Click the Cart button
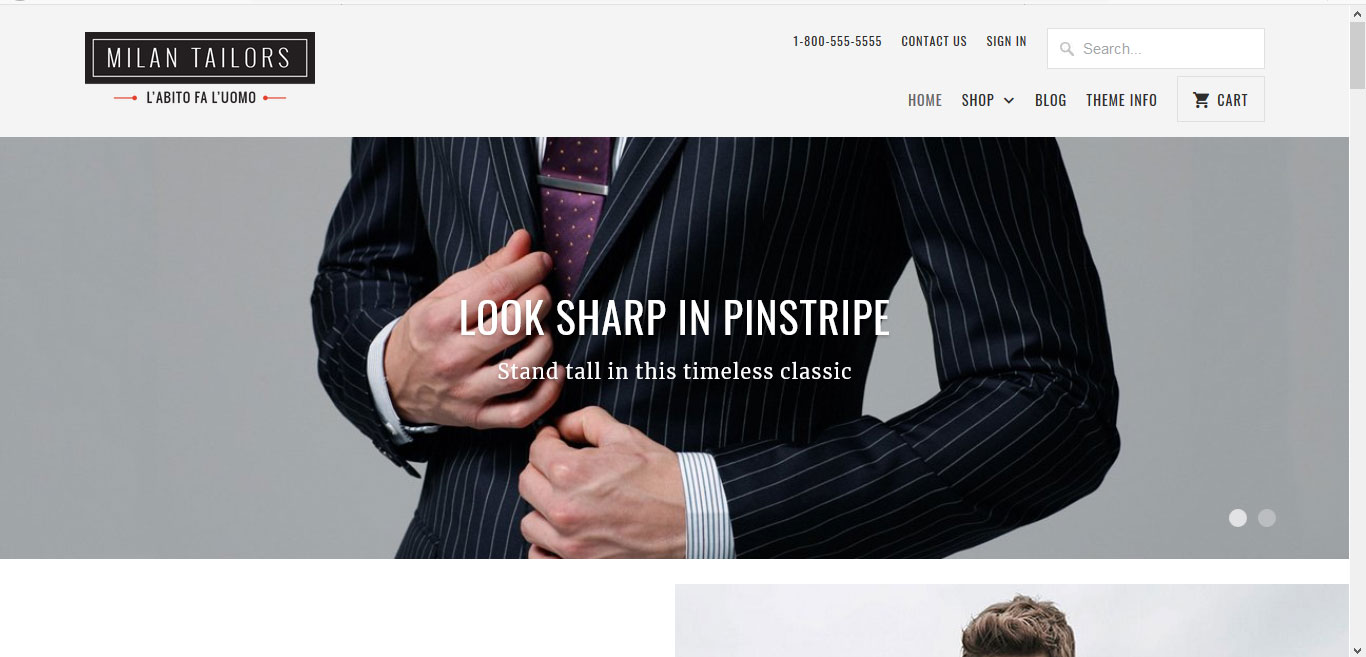Image resolution: width=1366 pixels, height=657 pixels. (x=1221, y=99)
